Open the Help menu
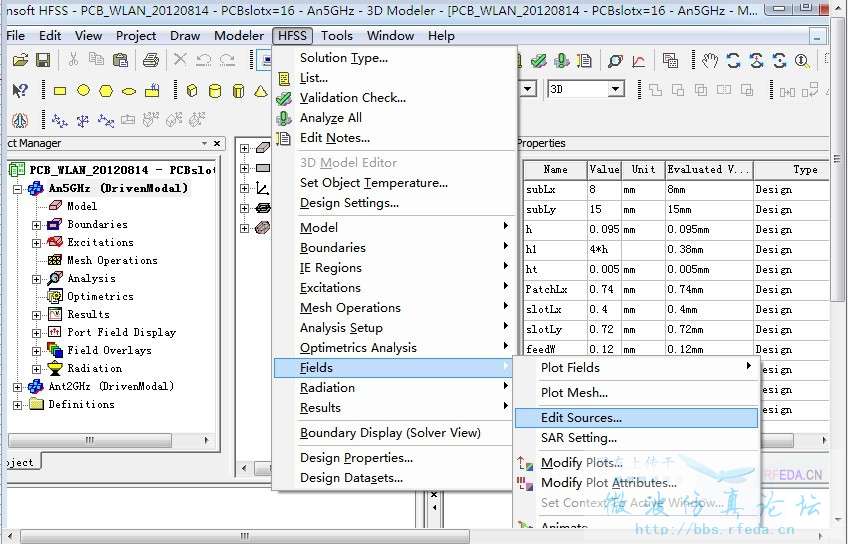 441,36
